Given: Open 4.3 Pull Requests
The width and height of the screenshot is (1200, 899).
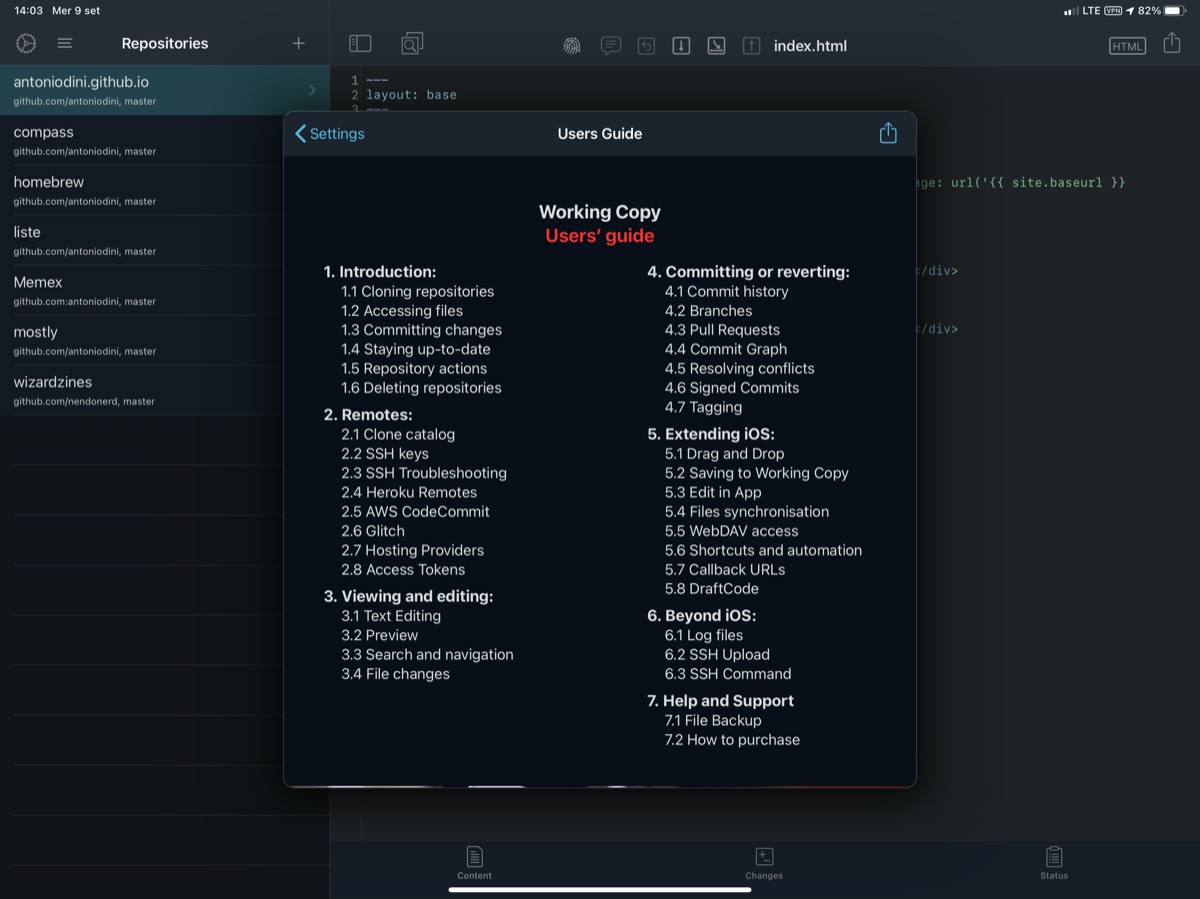Looking at the screenshot, I should [x=722, y=329].
